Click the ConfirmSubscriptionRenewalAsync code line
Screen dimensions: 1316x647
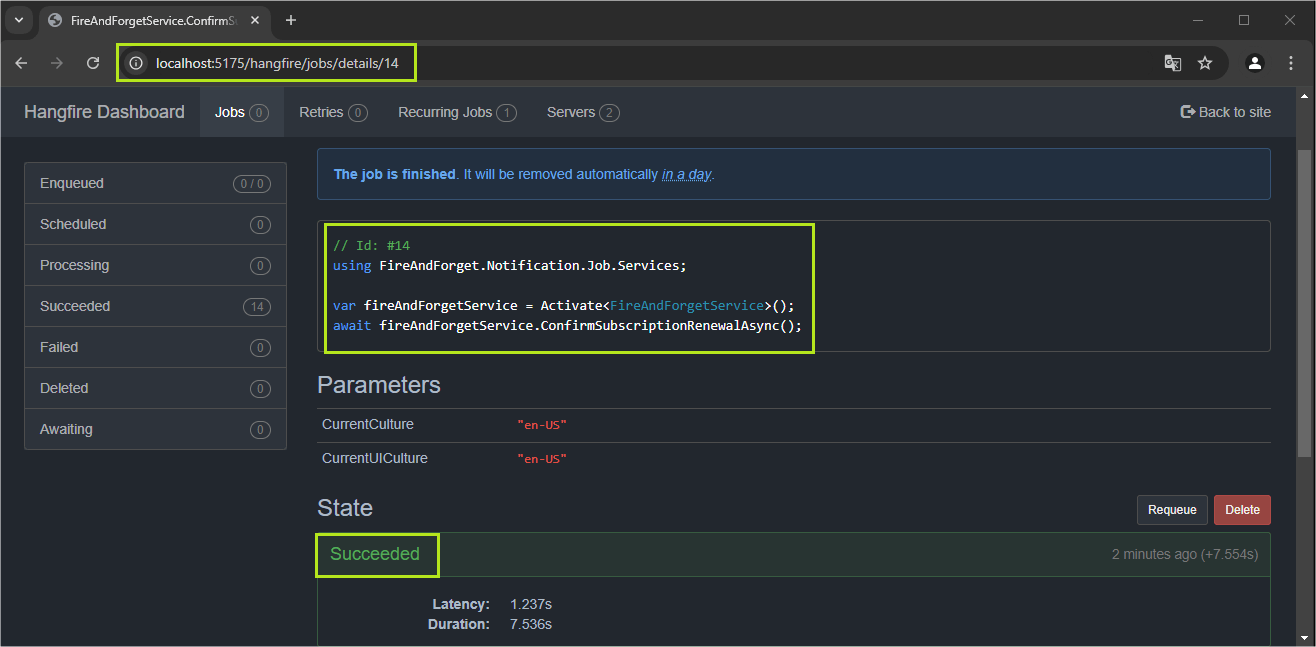pyautogui.click(x=567, y=326)
